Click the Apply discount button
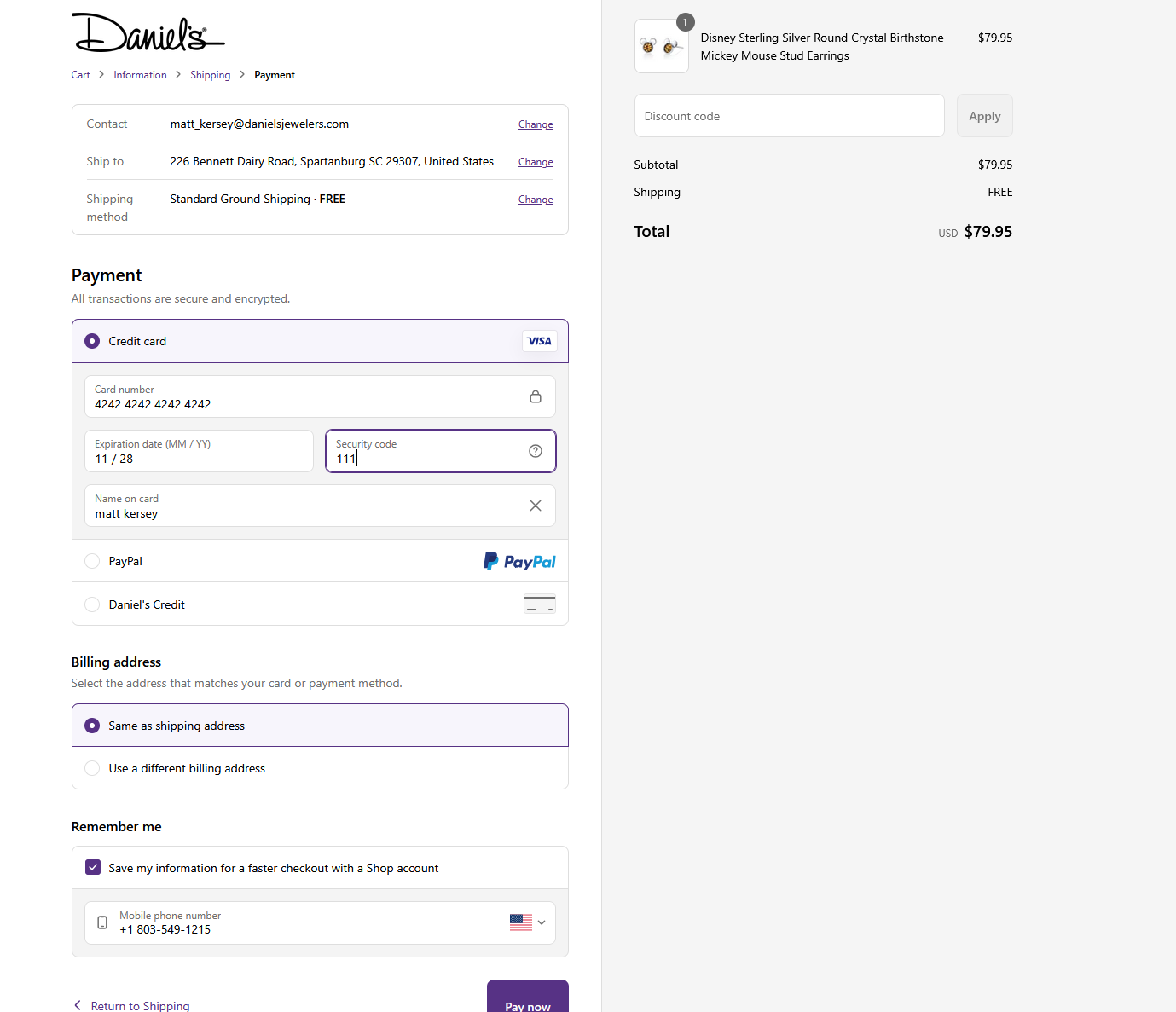This screenshot has width=1176, height=1012. pos(985,116)
